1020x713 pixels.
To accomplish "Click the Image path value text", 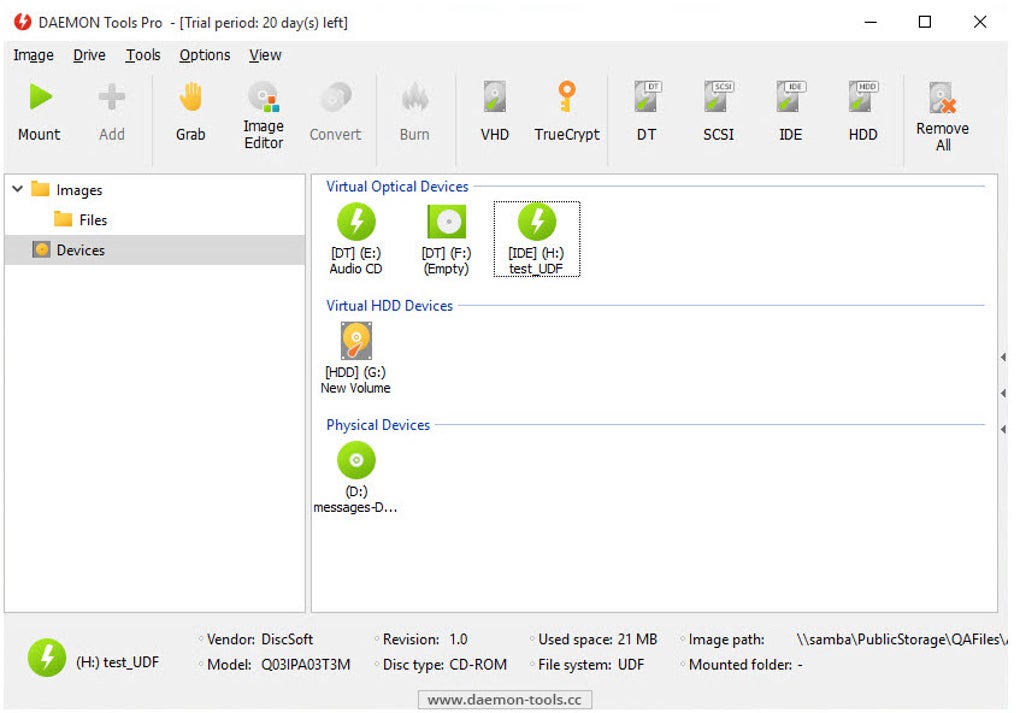I will tap(902, 639).
